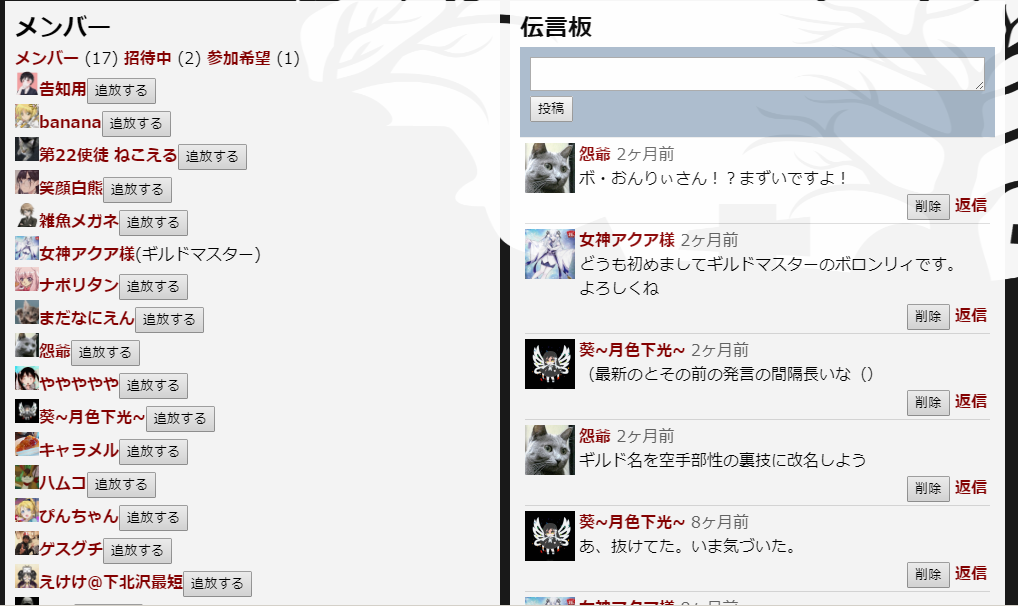Kick 第22使徒 ねこえる from guild
Viewport: 1018px width, 607px height.
[212, 157]
